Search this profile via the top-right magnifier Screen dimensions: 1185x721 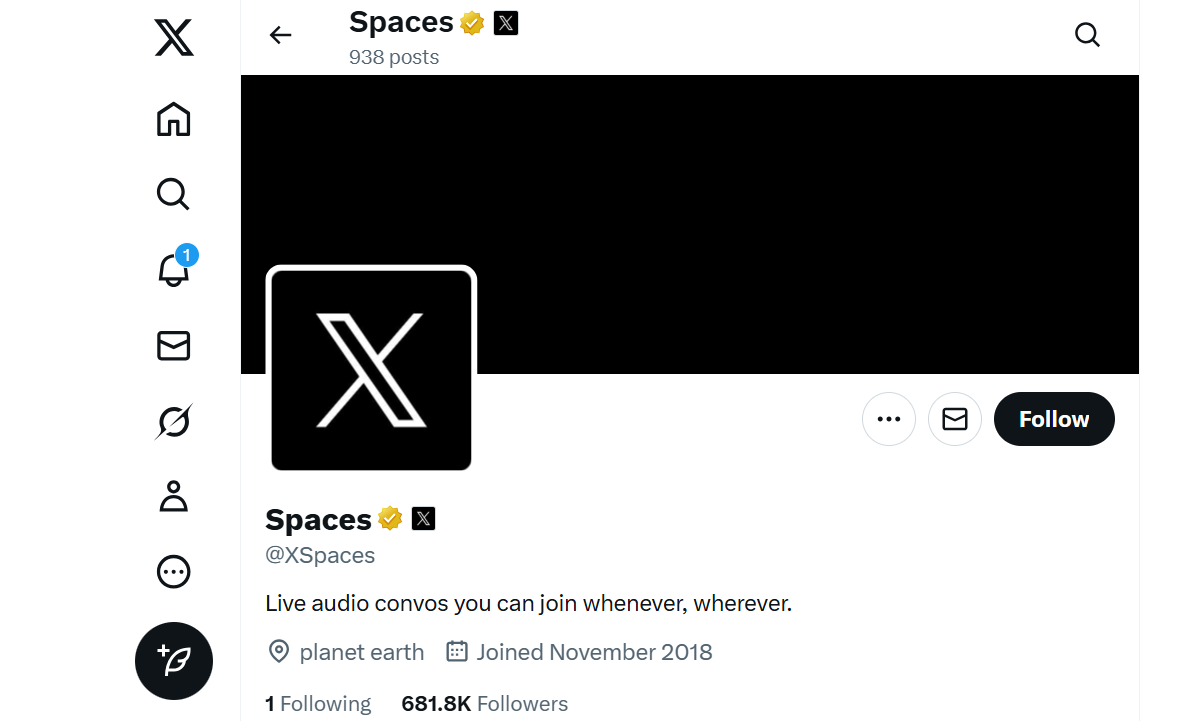click(1087, 35)
